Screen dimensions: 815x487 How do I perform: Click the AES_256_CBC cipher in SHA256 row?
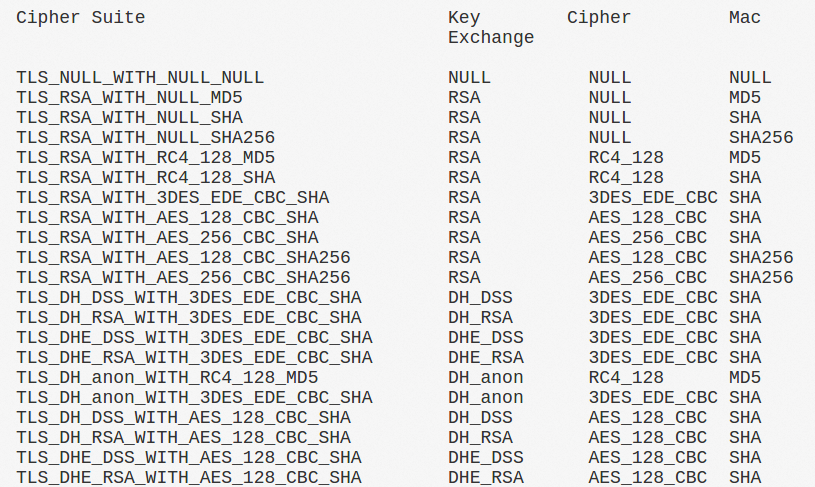[x=648, y=278]
